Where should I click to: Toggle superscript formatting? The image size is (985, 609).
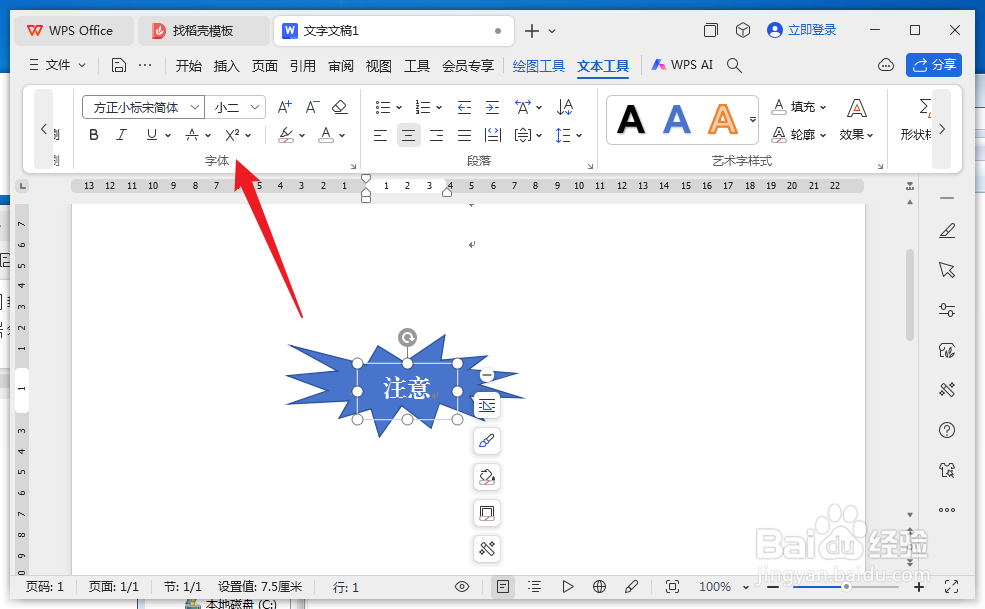coord(232,134)
